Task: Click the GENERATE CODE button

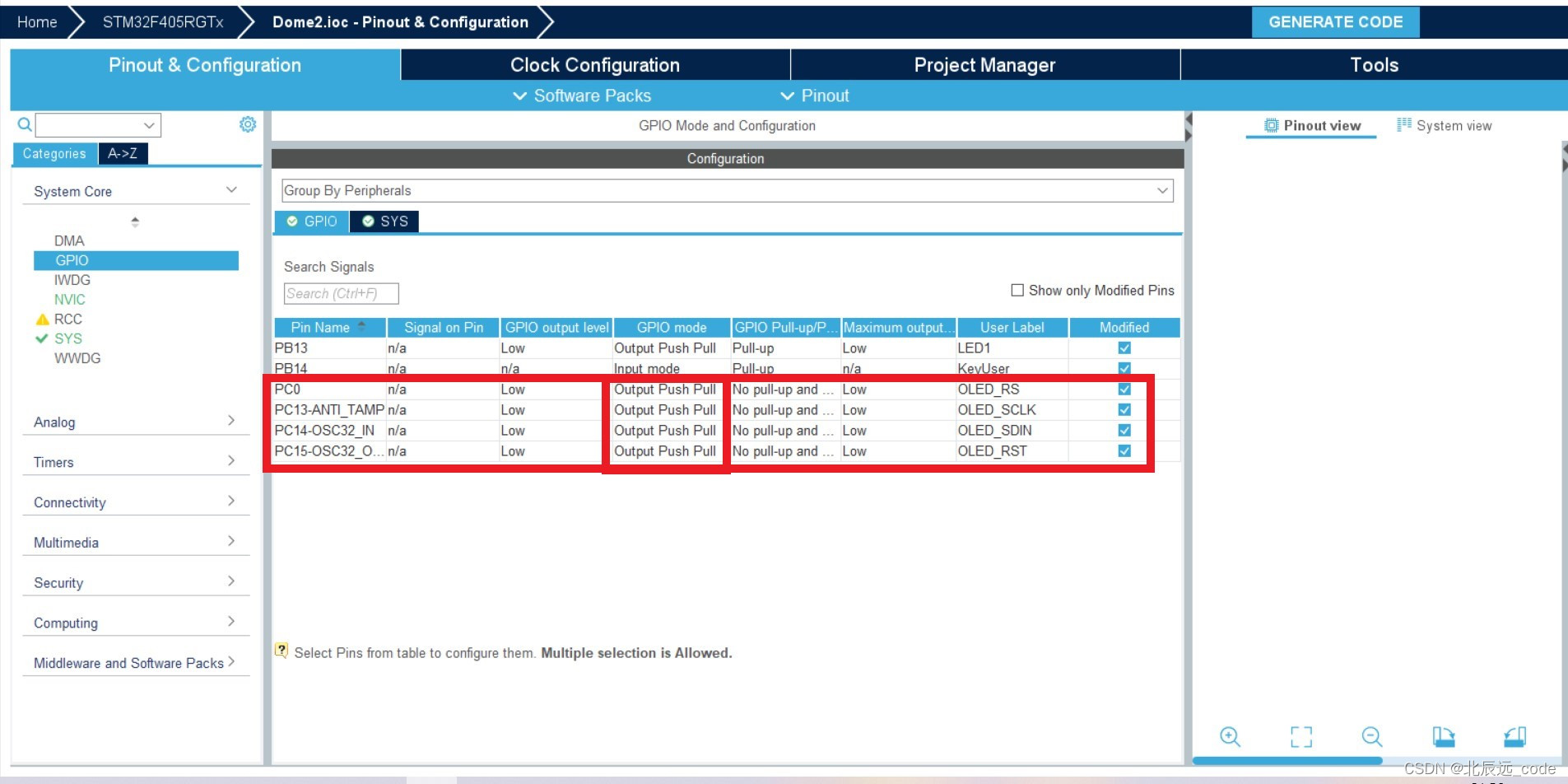Action: (1335, 22)
